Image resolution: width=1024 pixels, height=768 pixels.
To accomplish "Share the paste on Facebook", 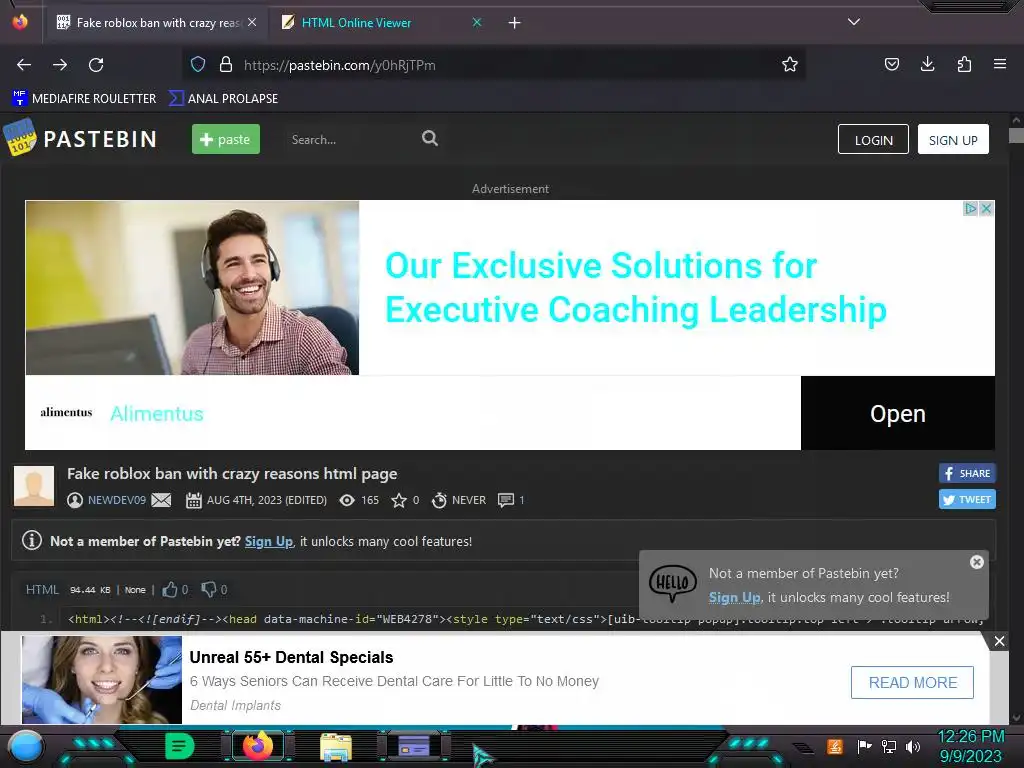I will 967,473.
